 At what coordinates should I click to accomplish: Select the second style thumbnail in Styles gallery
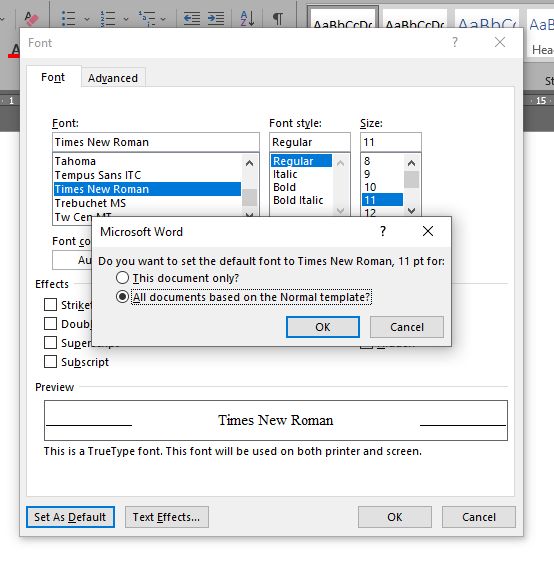click(415, 18)
